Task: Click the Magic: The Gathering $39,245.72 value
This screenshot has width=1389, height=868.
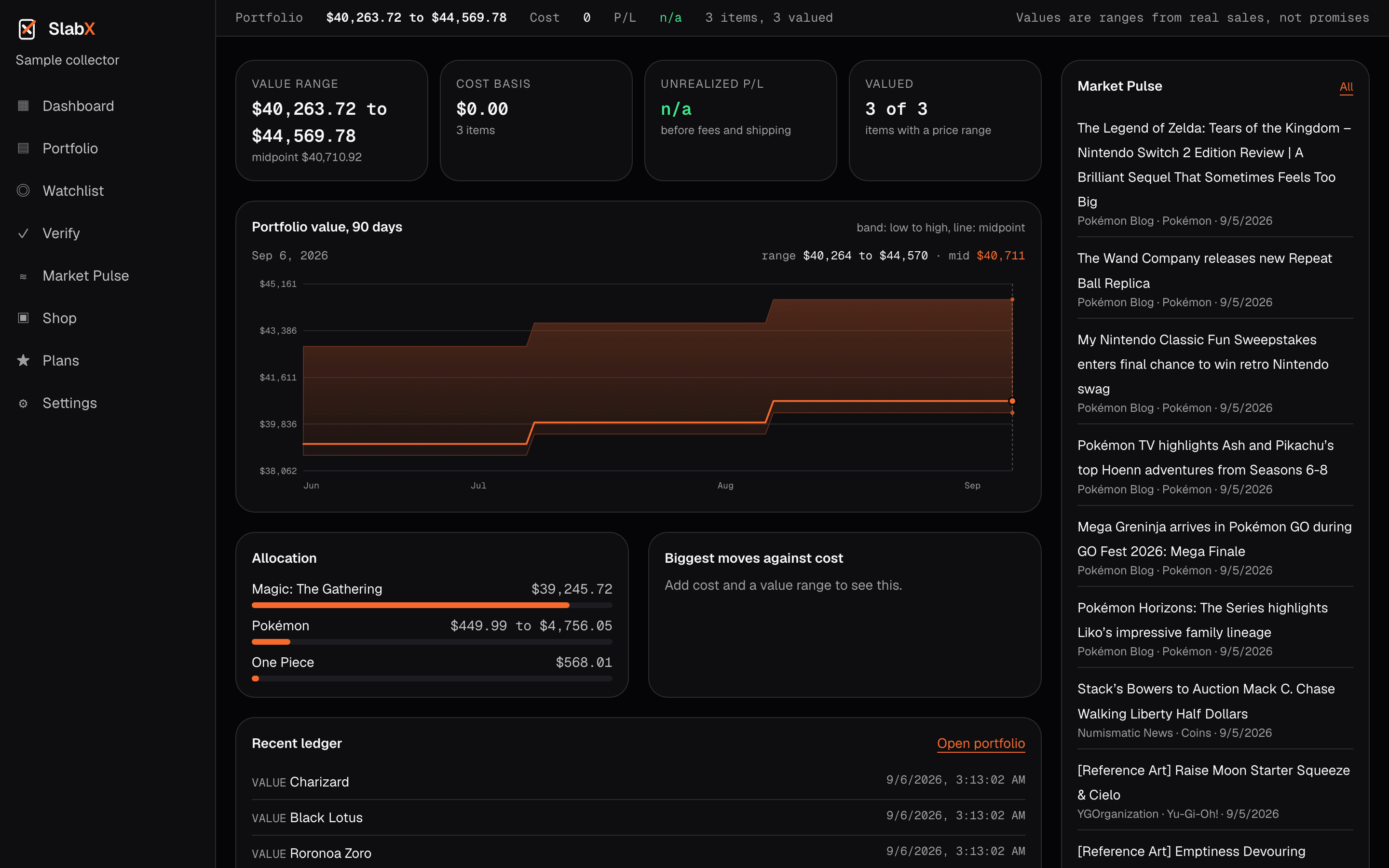Action: (572, 589)
